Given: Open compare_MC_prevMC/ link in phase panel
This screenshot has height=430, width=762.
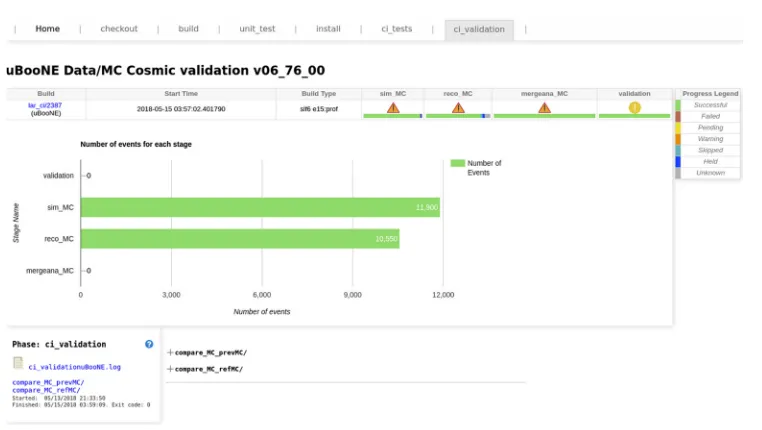Looking at the screenshot, I should point(48,382).
